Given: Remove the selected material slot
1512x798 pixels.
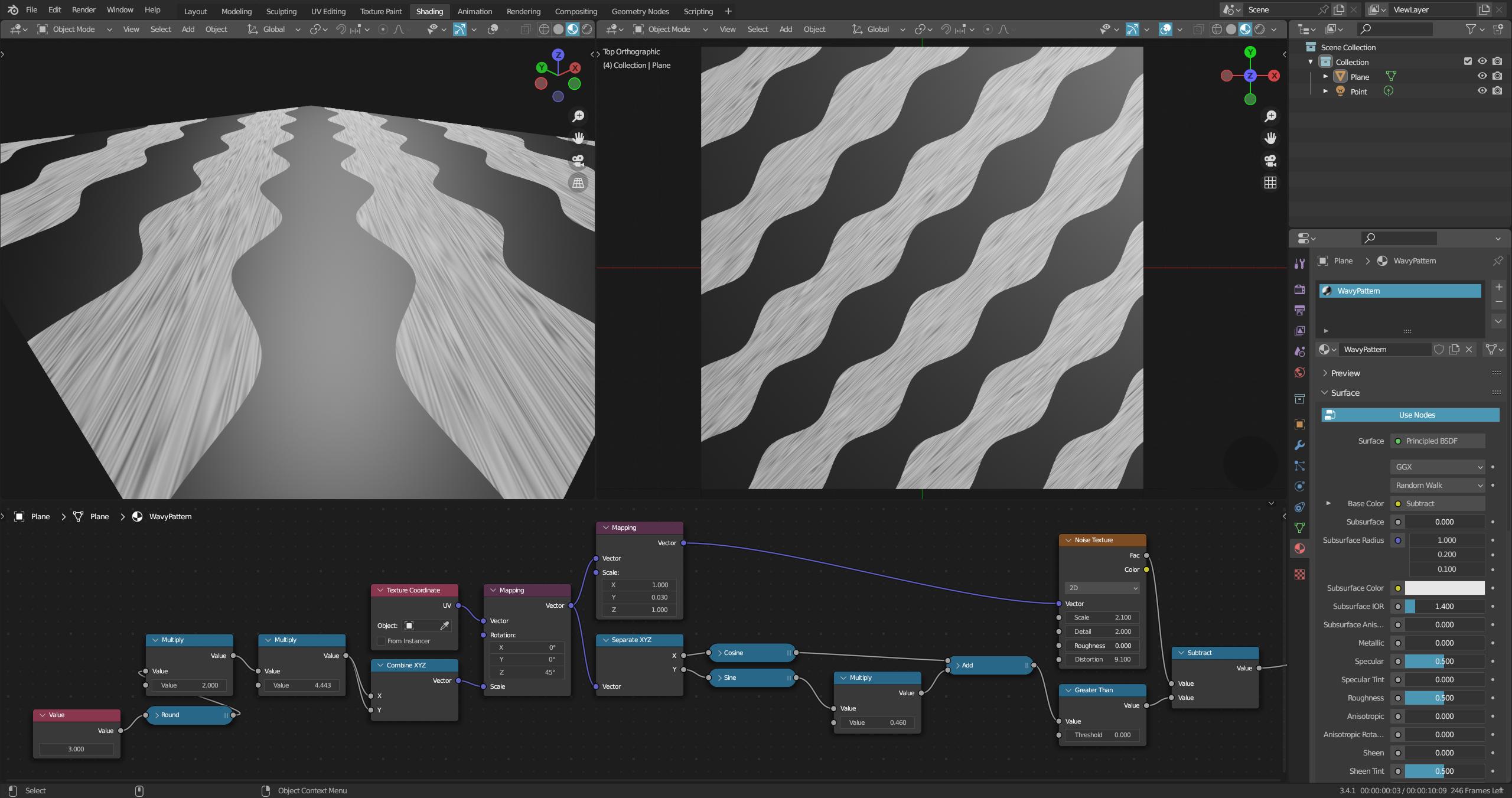Looking at the screenshot, I should point(1498,302).
